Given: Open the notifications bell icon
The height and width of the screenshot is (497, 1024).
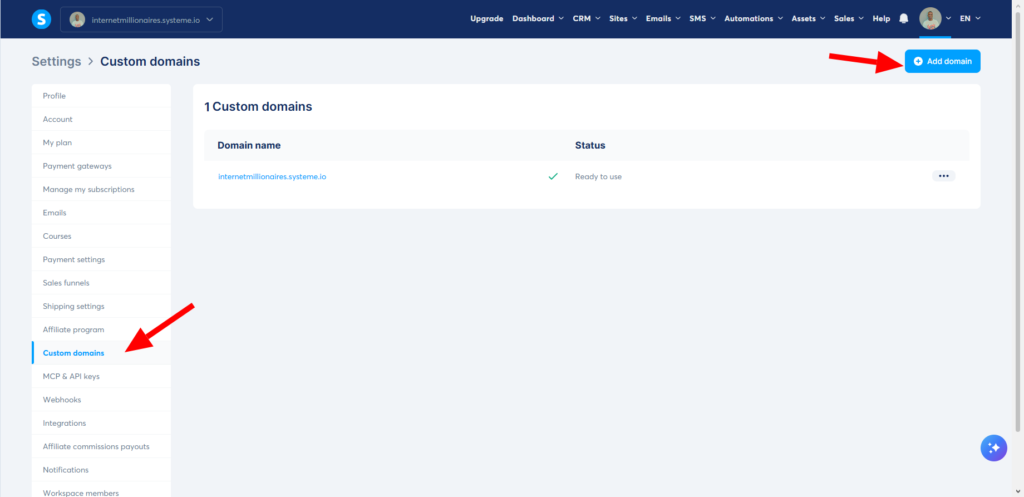Looking at the screenshot, I should tap(904, 19).
